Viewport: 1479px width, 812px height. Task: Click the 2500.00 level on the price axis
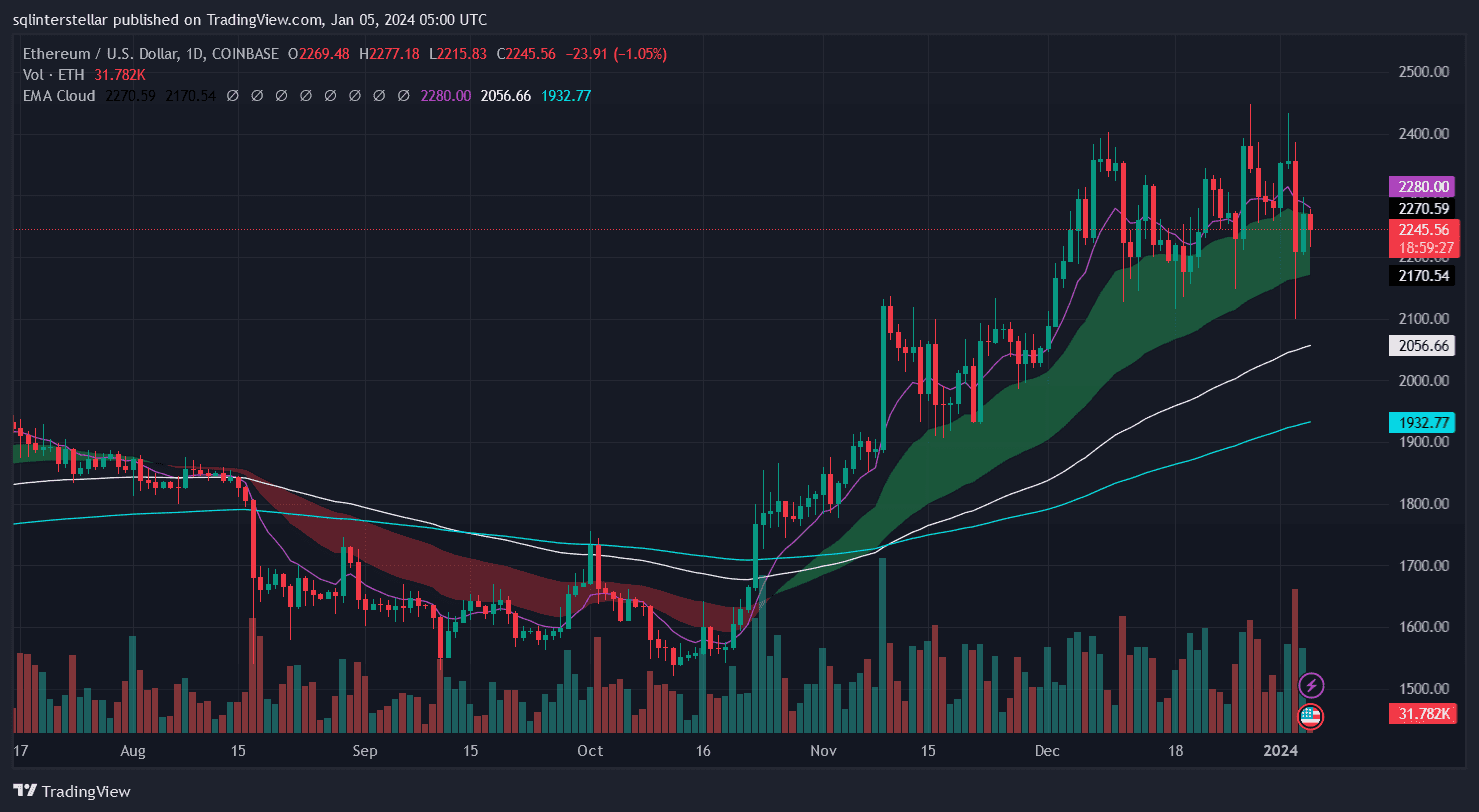coord(1423,72)
